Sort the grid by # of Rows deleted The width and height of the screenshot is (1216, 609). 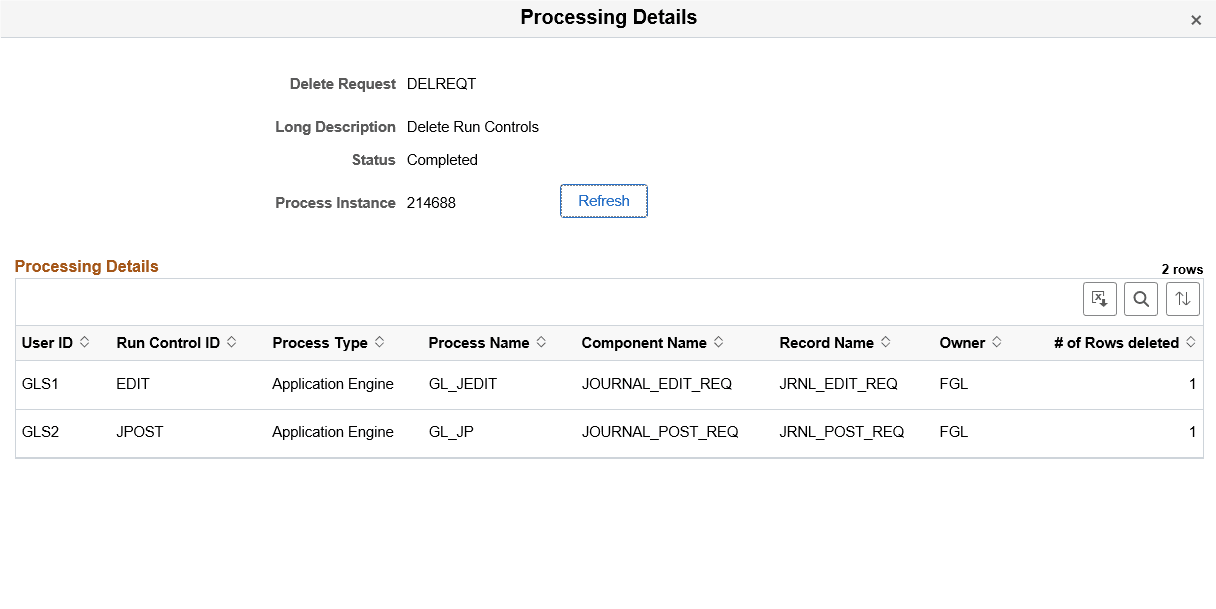(1117, 342)
